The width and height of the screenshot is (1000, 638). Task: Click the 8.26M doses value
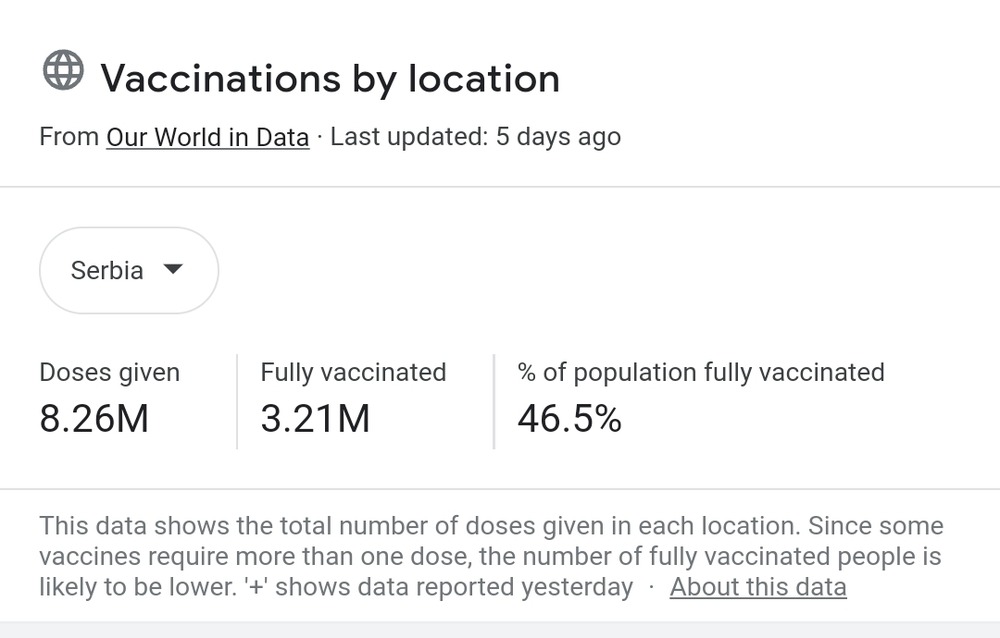tap(94, 418)
